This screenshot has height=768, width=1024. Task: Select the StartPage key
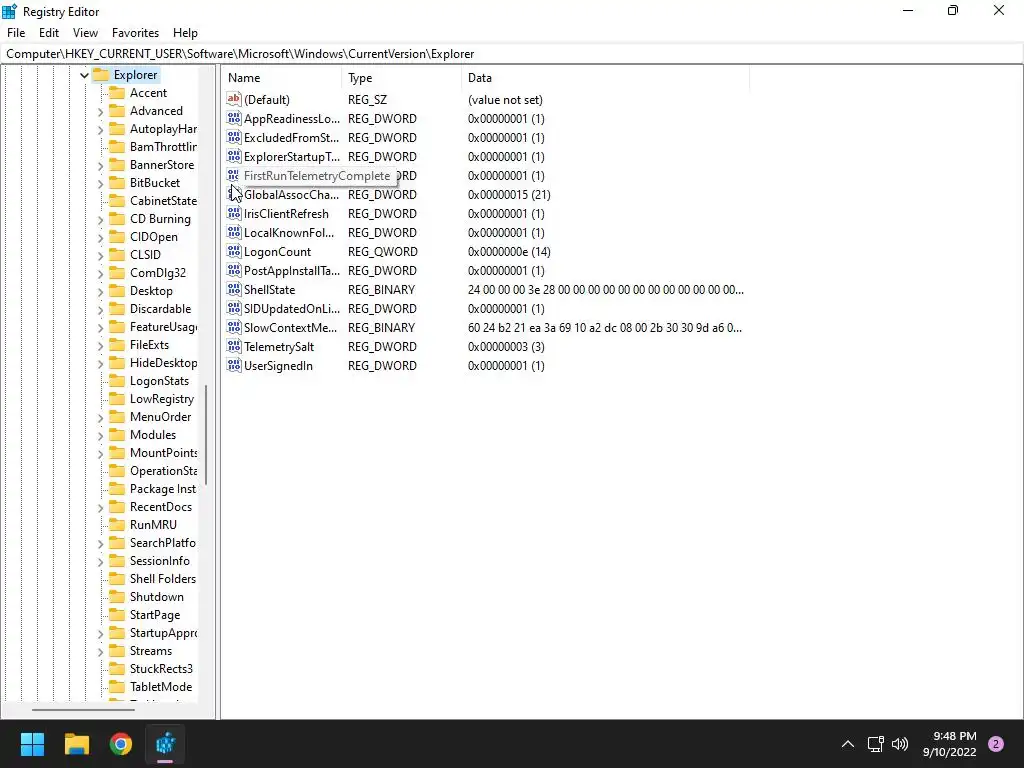click(155, 615)
